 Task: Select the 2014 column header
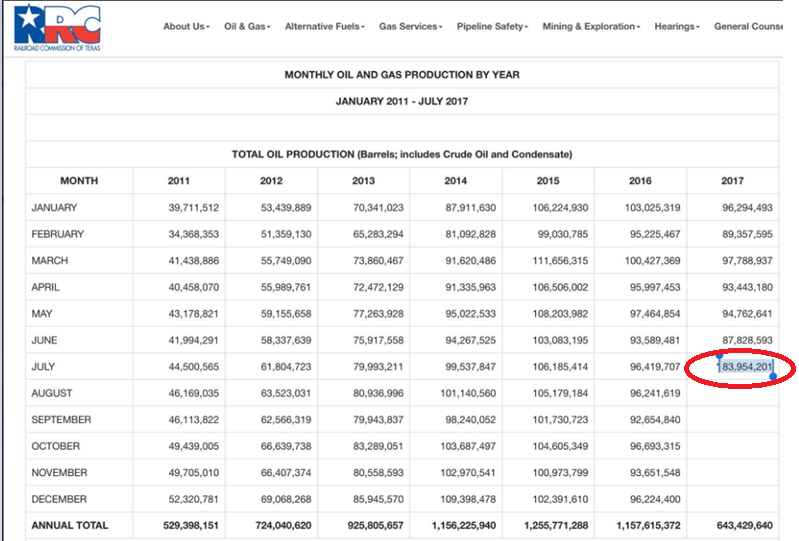click(456, 181)
